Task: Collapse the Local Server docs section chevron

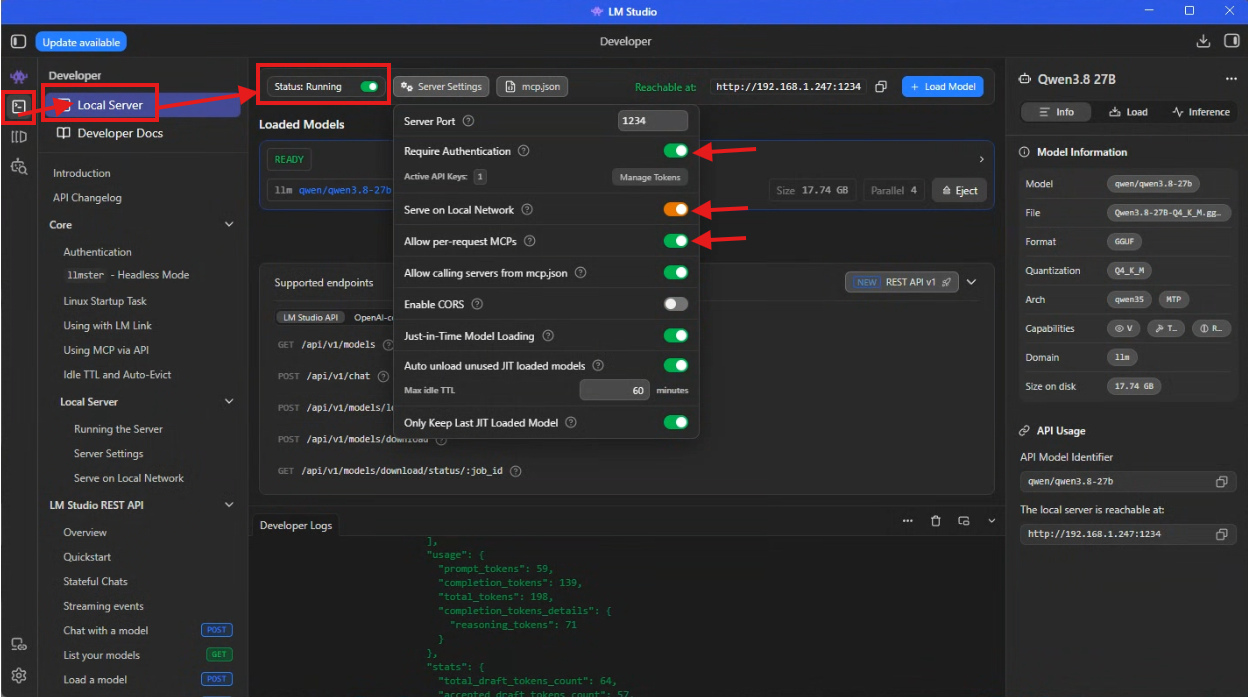Action: (x=229, y=402)
